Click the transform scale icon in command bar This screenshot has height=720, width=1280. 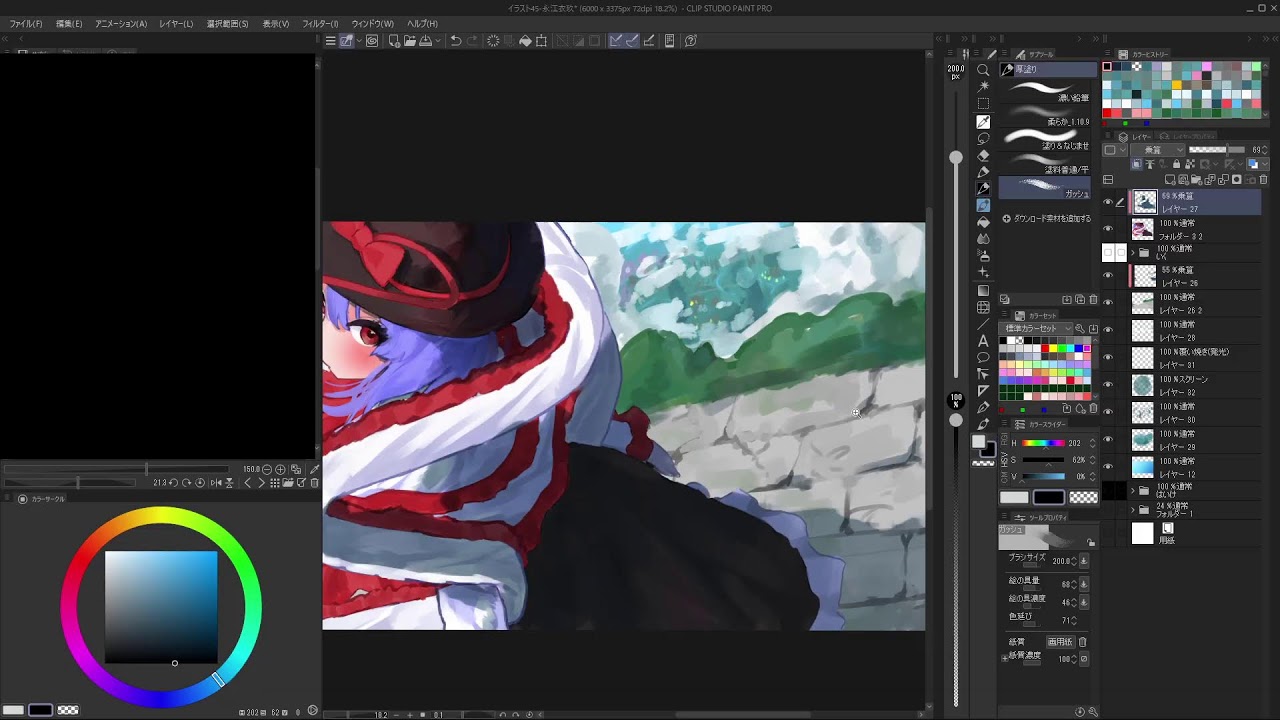[x=541, y=41]
